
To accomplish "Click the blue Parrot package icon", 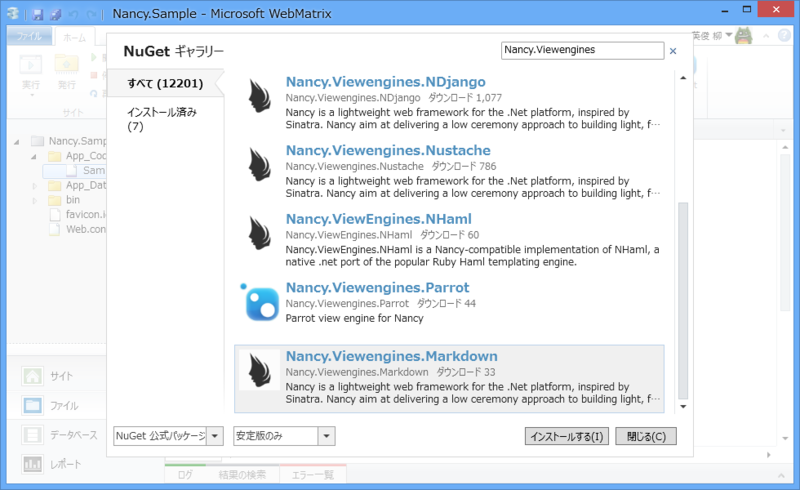I will (x=260, y=302).
